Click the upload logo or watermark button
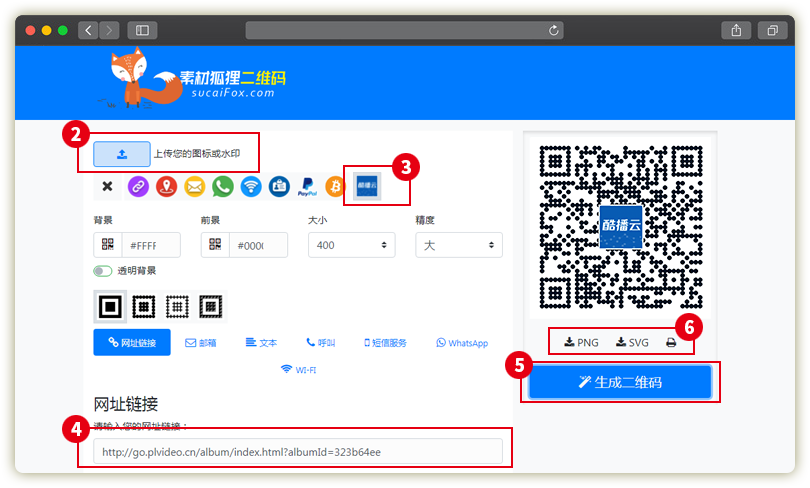The width and height of the screenshot is (810, 488). point(122,154)
